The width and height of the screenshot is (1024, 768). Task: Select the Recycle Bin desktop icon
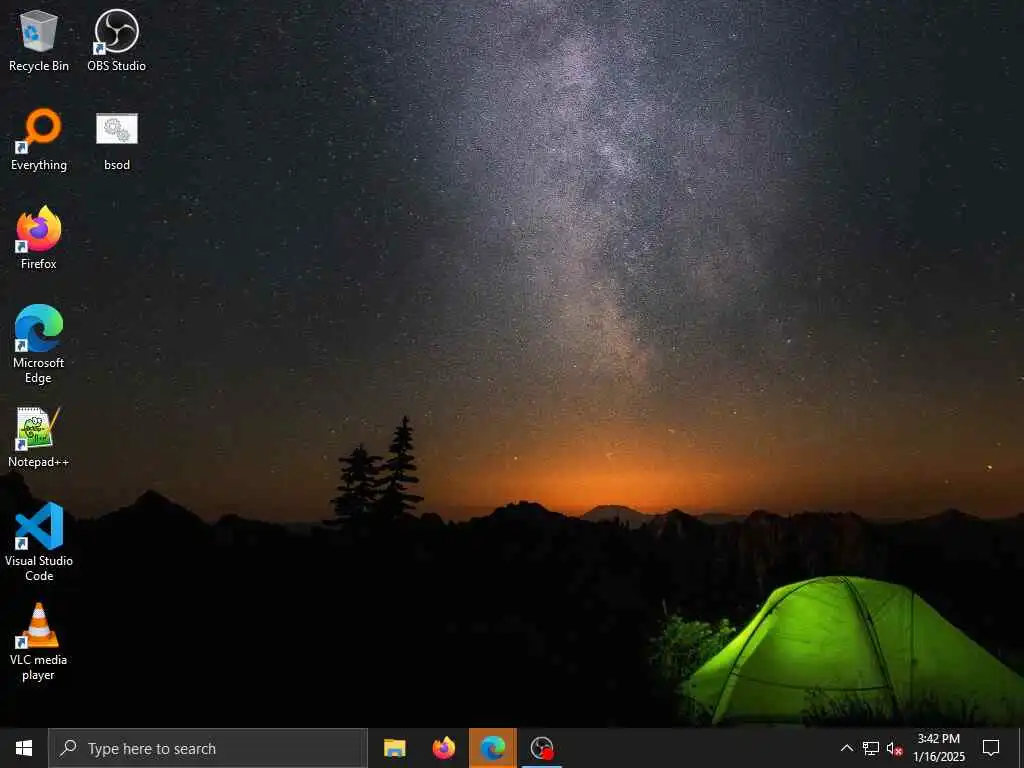(39, 40)
